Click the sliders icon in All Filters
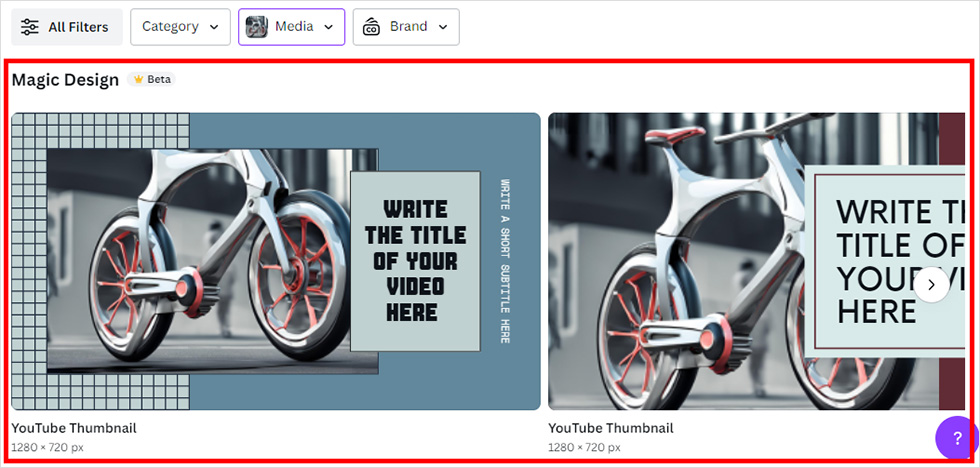 (x=29, y=27)
